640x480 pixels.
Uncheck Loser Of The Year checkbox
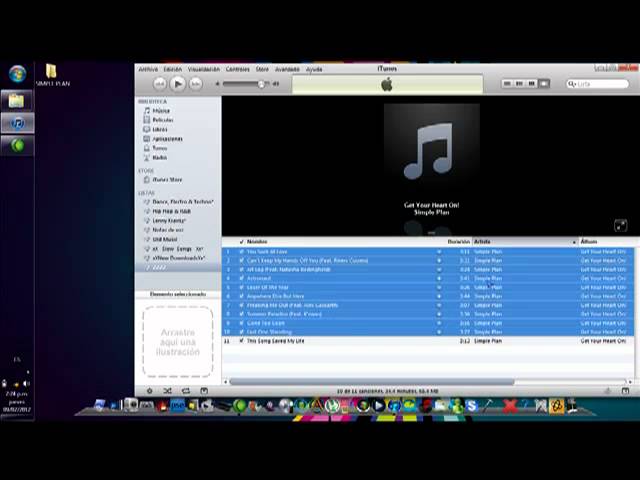[x=242, y=287]
